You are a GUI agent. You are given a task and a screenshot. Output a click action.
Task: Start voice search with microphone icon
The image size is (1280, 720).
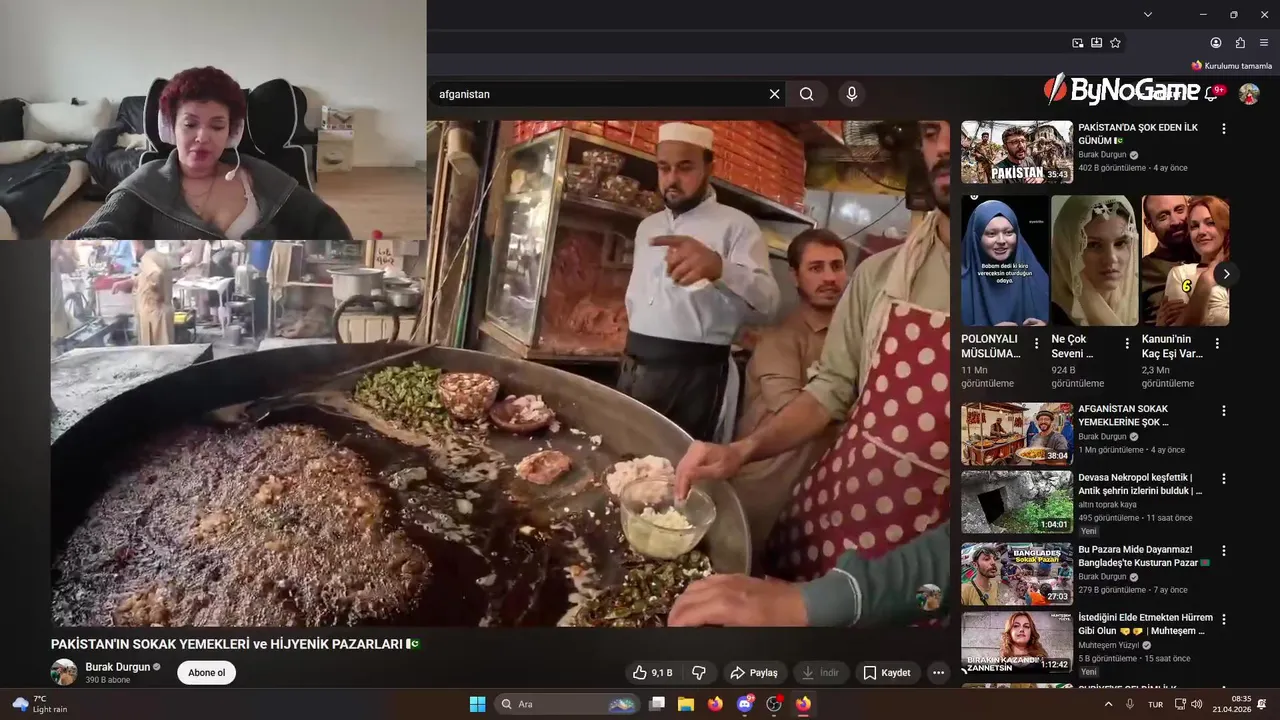pyautogui.click(x=852, y=94)
